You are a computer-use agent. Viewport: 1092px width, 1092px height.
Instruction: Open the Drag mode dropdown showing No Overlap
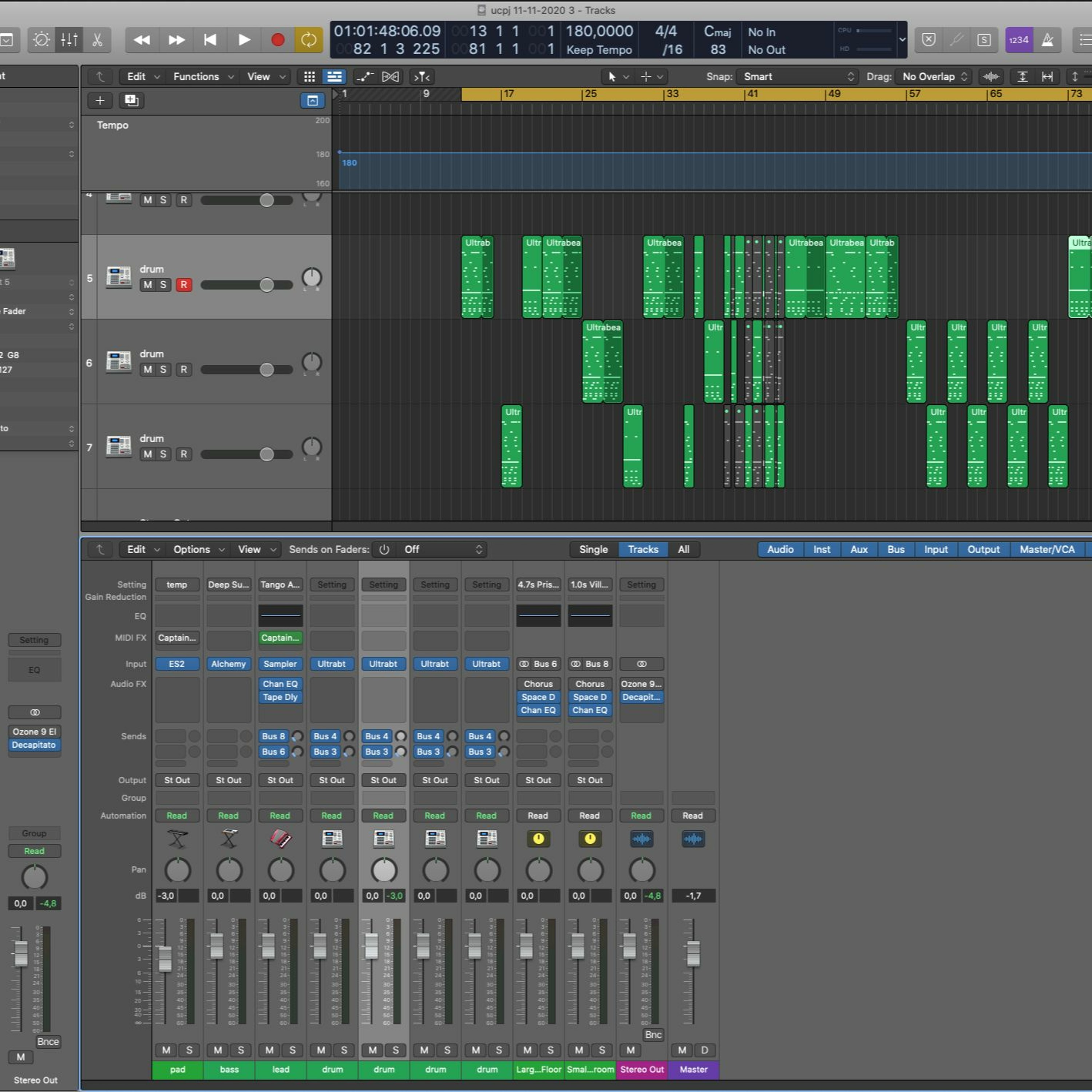pyautogui.click(x=934, y=76)
